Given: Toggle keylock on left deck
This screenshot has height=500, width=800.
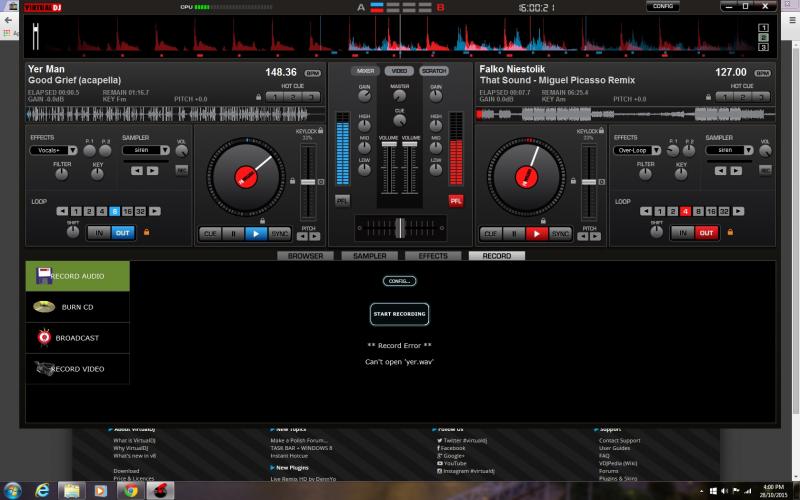Looking at the screenshot, I should click(320, 131).
